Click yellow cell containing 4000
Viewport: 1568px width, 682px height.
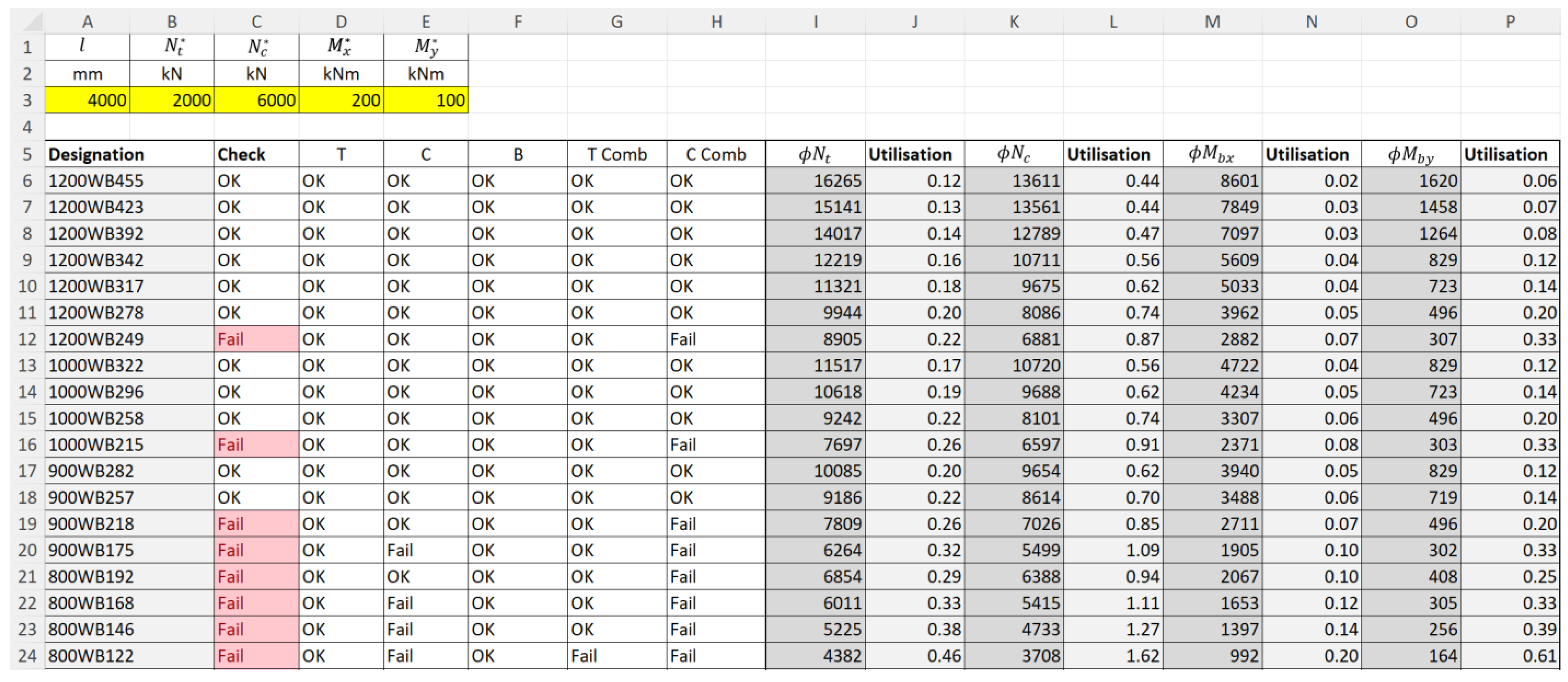87,100
